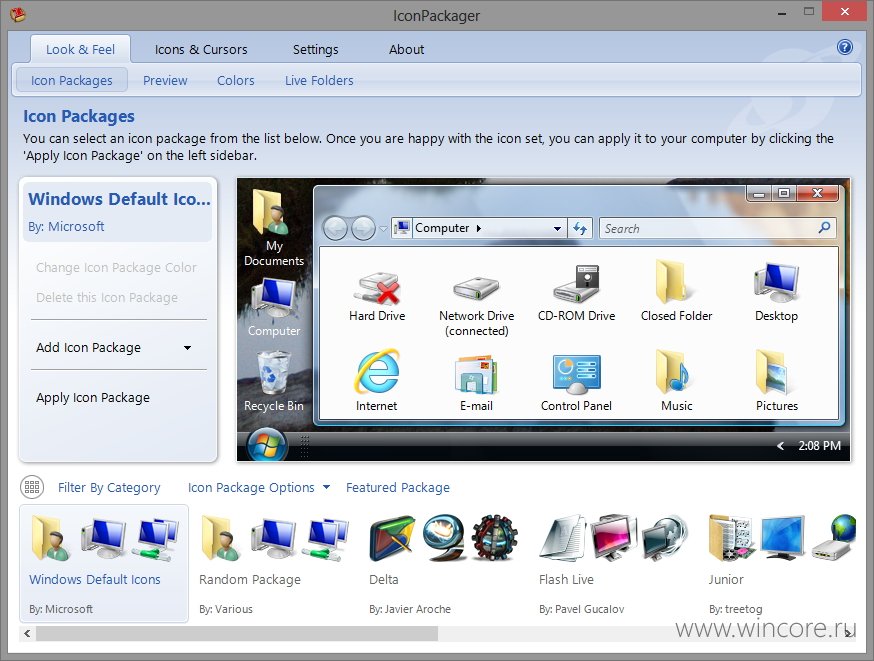Expand the Add Icon Package dropdown arrow
874x661 pixels.
(187, 348)
